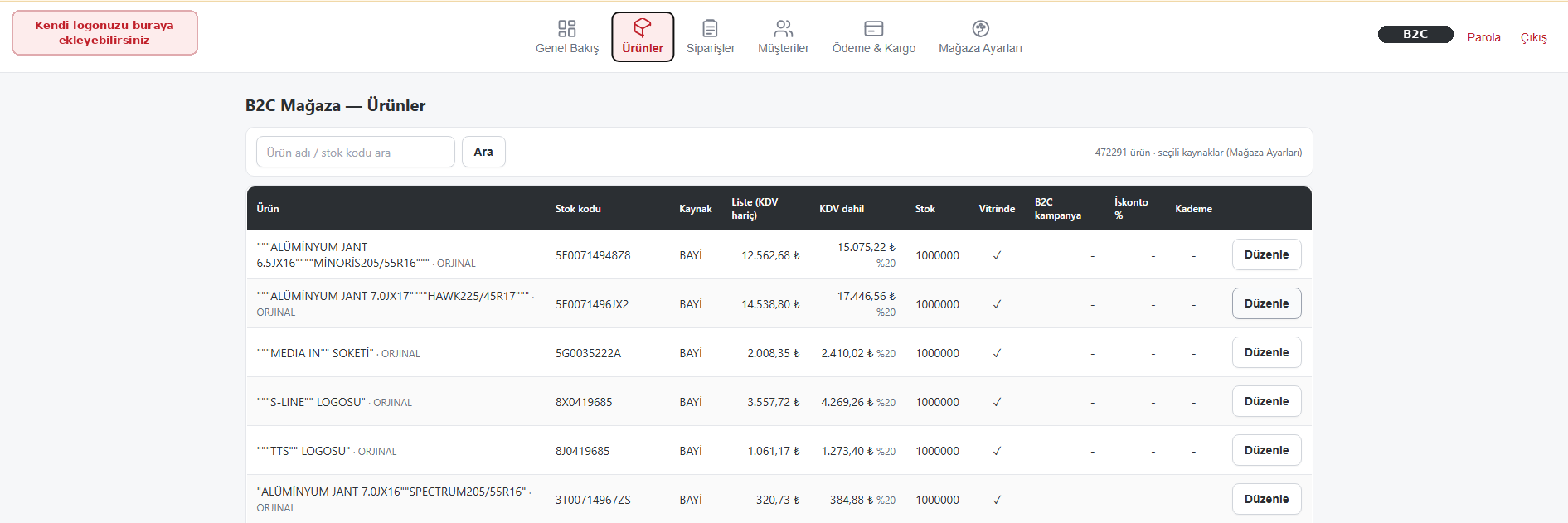Go to Siparişler via its clipboard icon
This screenshot has height=523, width=1568.
coord(711,29)
